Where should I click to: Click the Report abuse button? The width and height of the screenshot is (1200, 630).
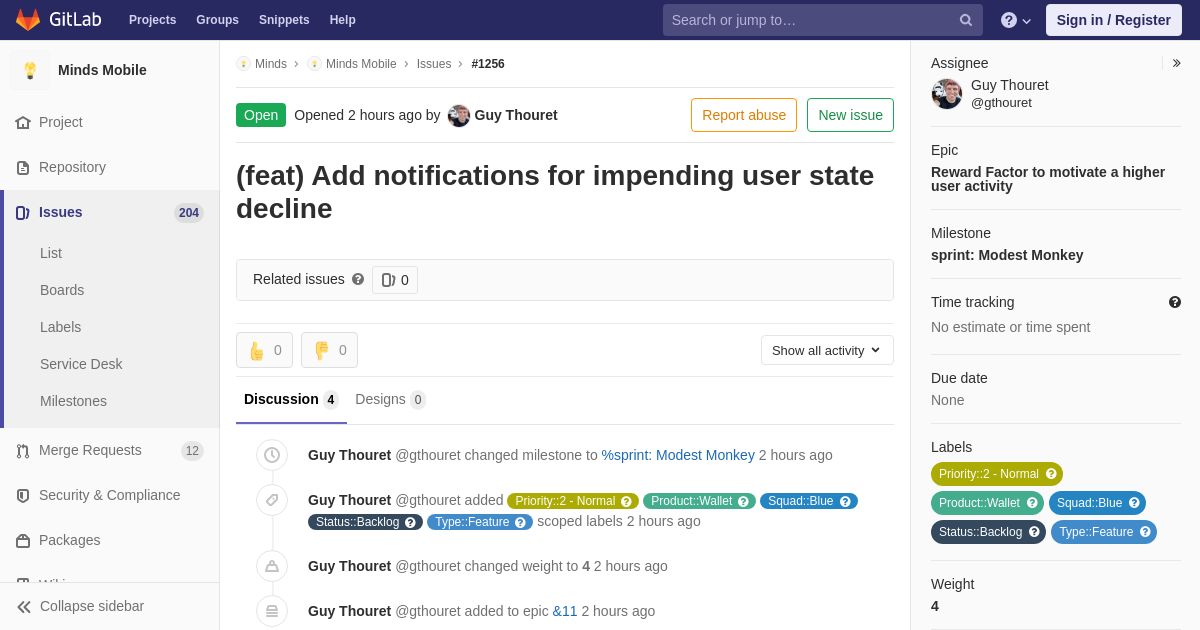click(x=744, y=115)
